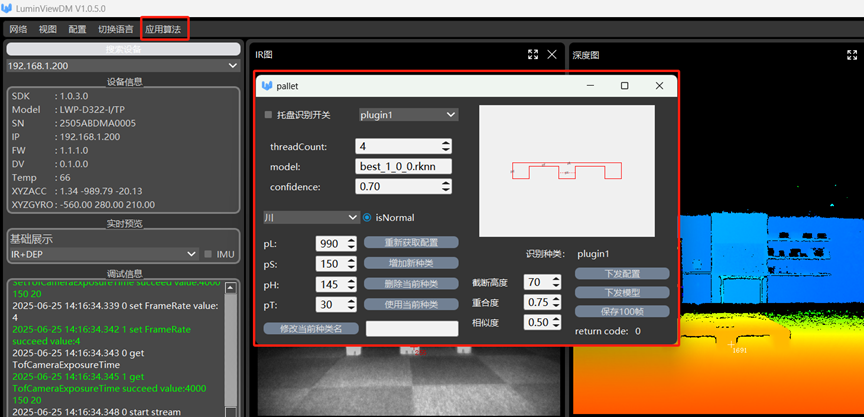Click the threadCount value field
The width and height of the screenshot is (864, 417).
(x=398, y=146)
